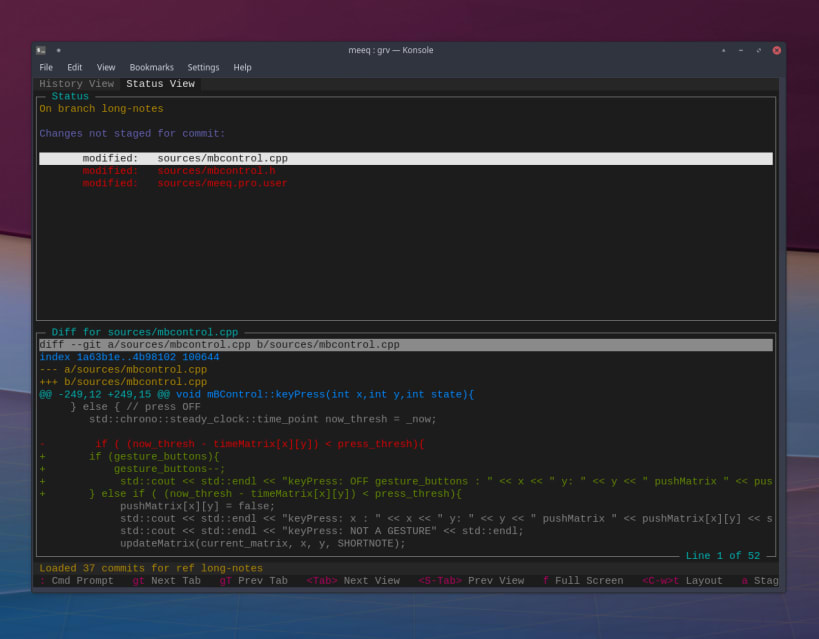Click the Status panel title

(x=70, y=96)
